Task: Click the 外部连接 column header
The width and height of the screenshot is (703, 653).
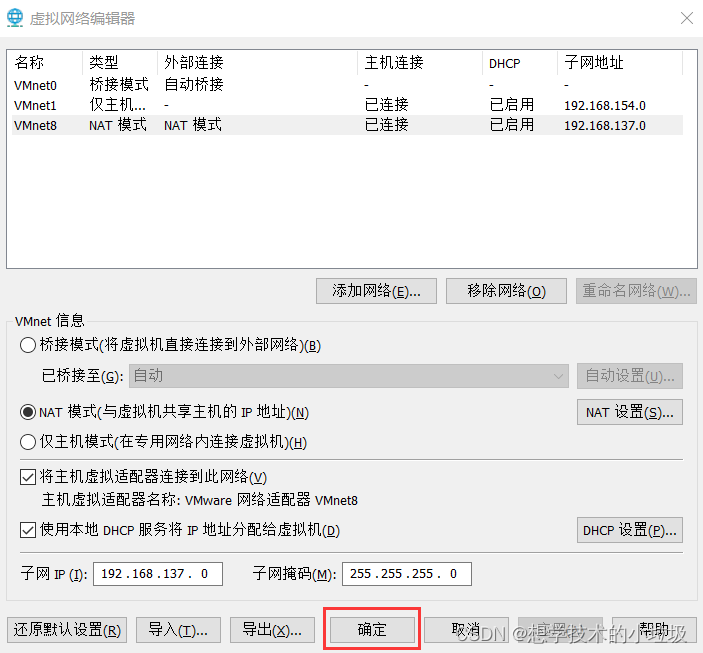Action: pos(257,62)
